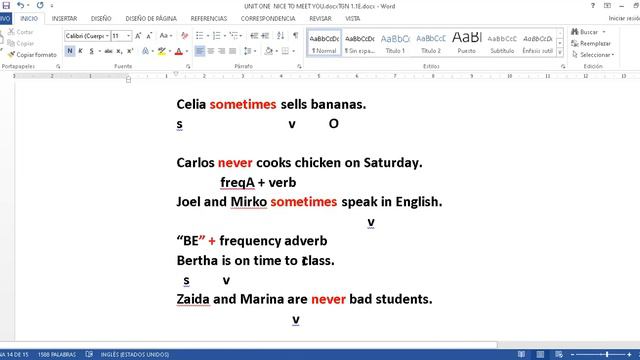Save the document with the disk icon
Viewport: 640px width, 360px height.
point(6,6)
